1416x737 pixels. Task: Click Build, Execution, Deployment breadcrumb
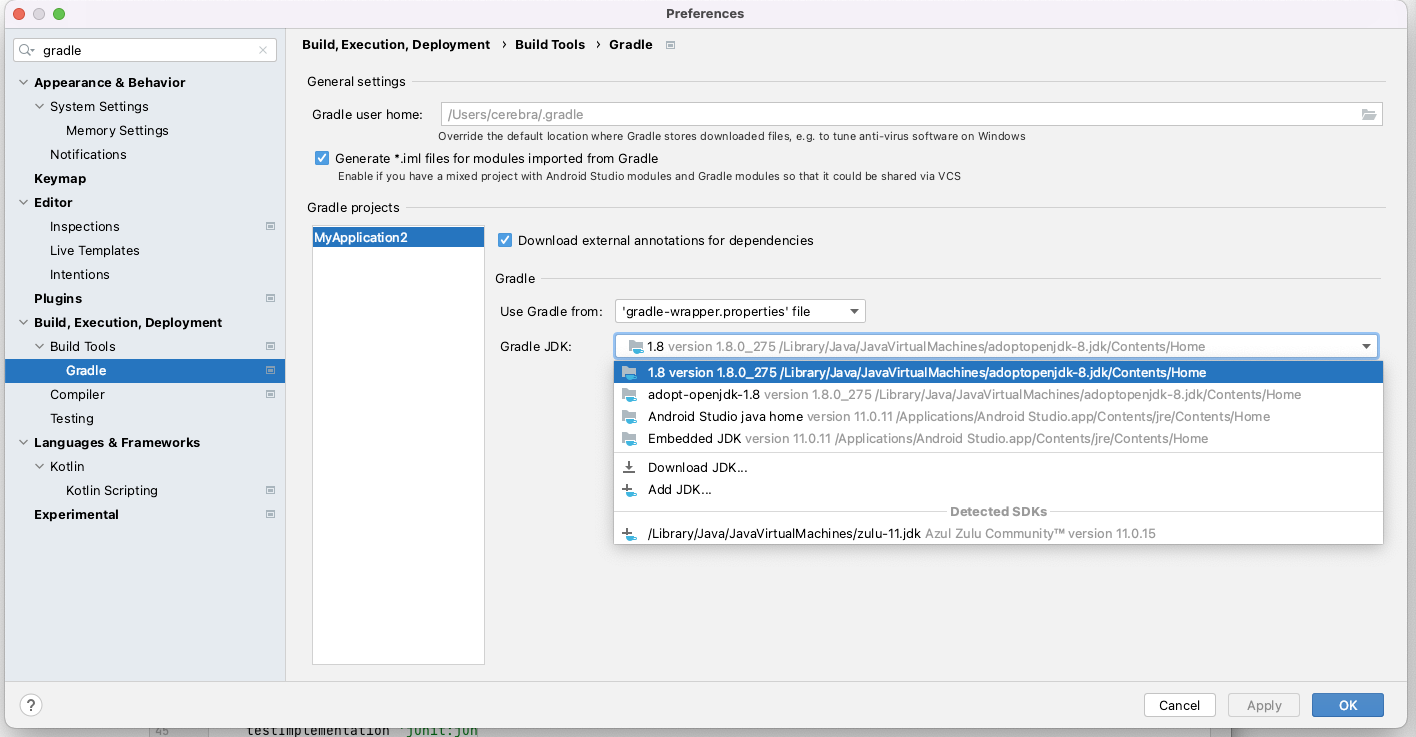[396, 45]
